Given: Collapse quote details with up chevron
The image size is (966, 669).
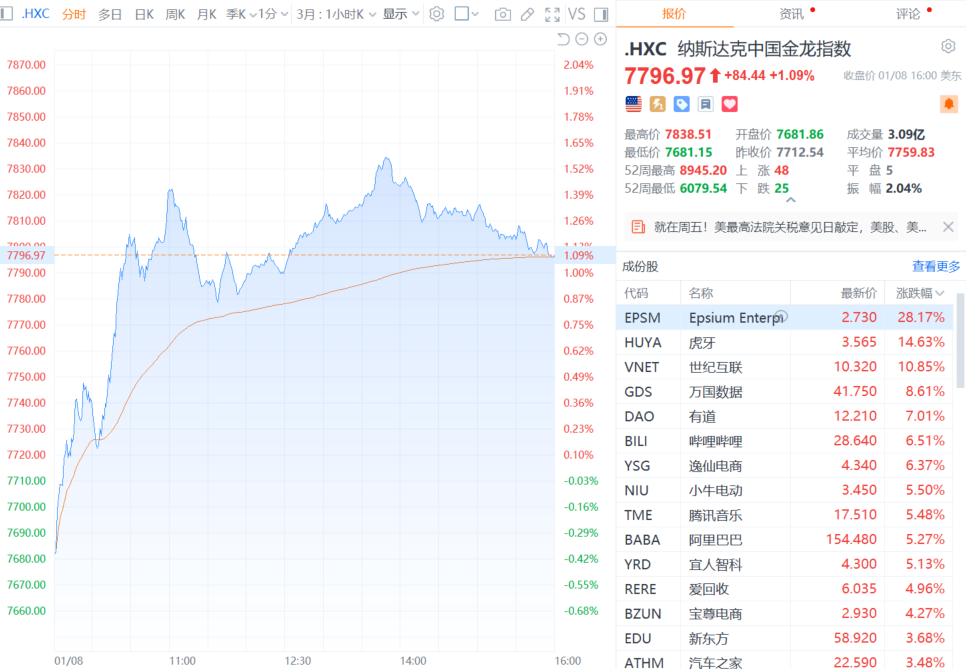Looking at the screenshot, I should coord(791,200).
